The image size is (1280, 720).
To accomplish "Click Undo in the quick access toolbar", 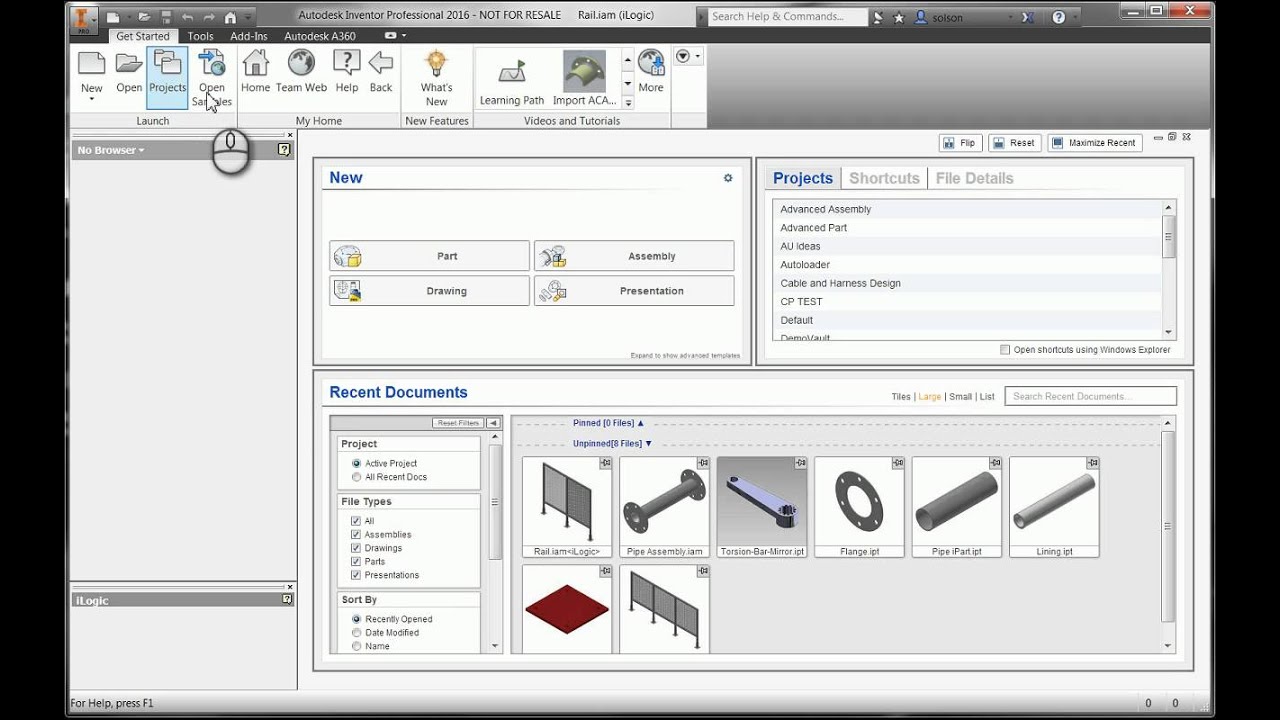I will (x=187, y=17).
